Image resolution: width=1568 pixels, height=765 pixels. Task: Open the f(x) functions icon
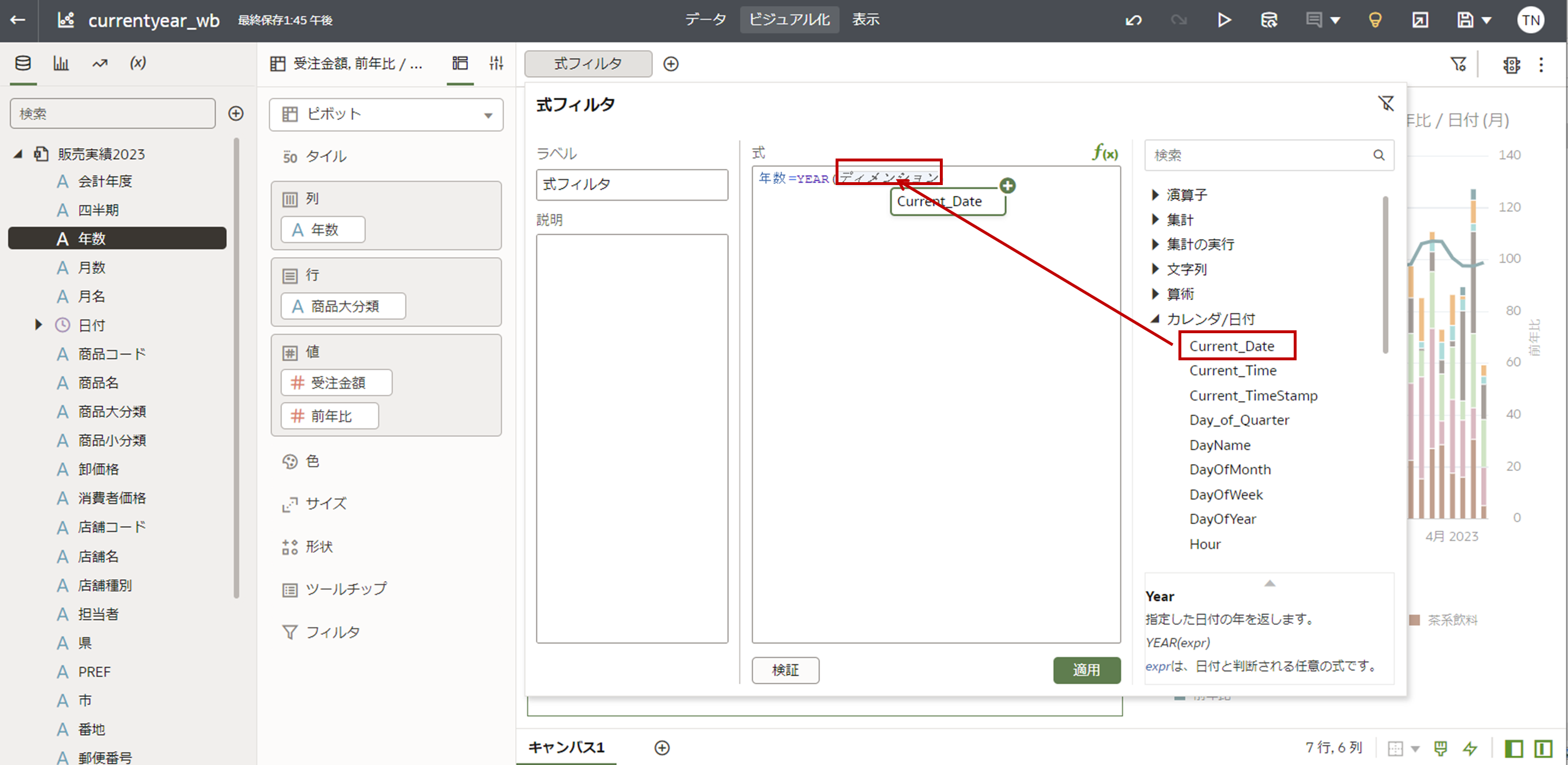(1105, 152)
